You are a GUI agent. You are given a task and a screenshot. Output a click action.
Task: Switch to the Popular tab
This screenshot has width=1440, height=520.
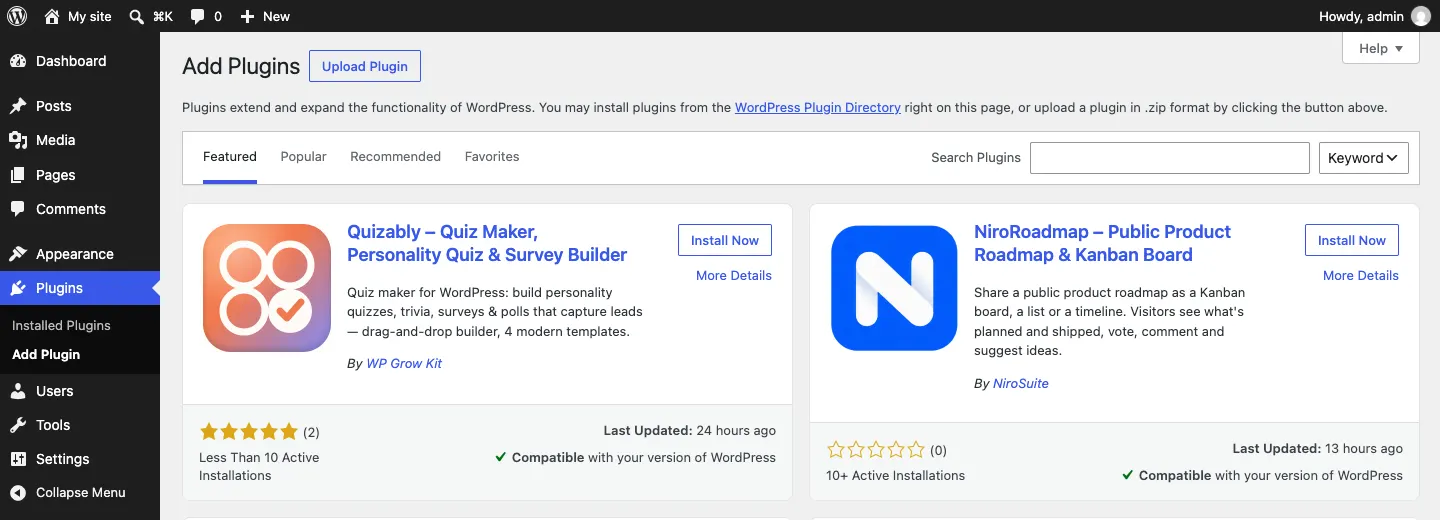[x=304, y=157]
